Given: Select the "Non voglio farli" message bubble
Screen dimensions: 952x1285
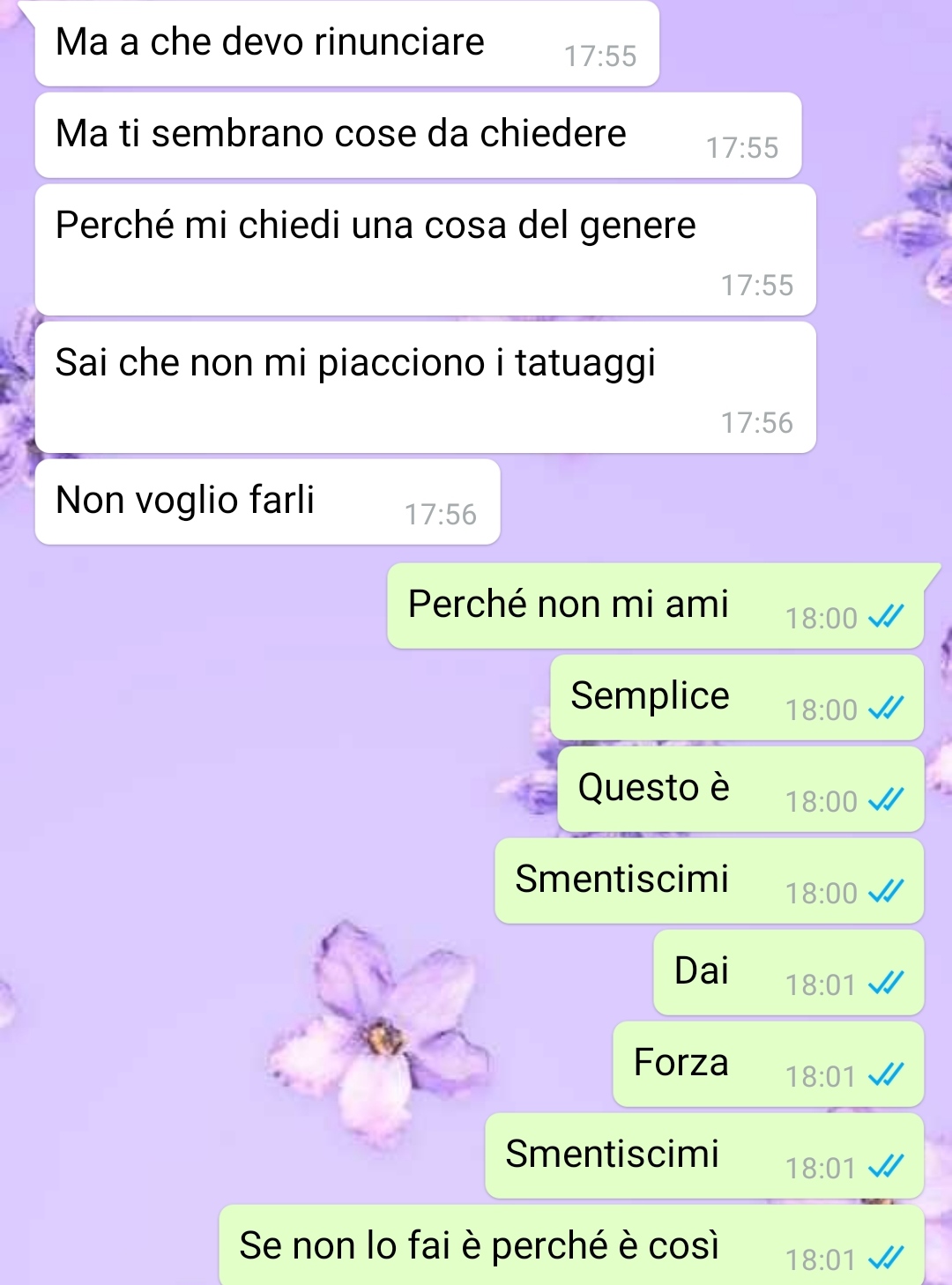Looking at the screenshot, I should pyautogui.click(x=268, y=501).
